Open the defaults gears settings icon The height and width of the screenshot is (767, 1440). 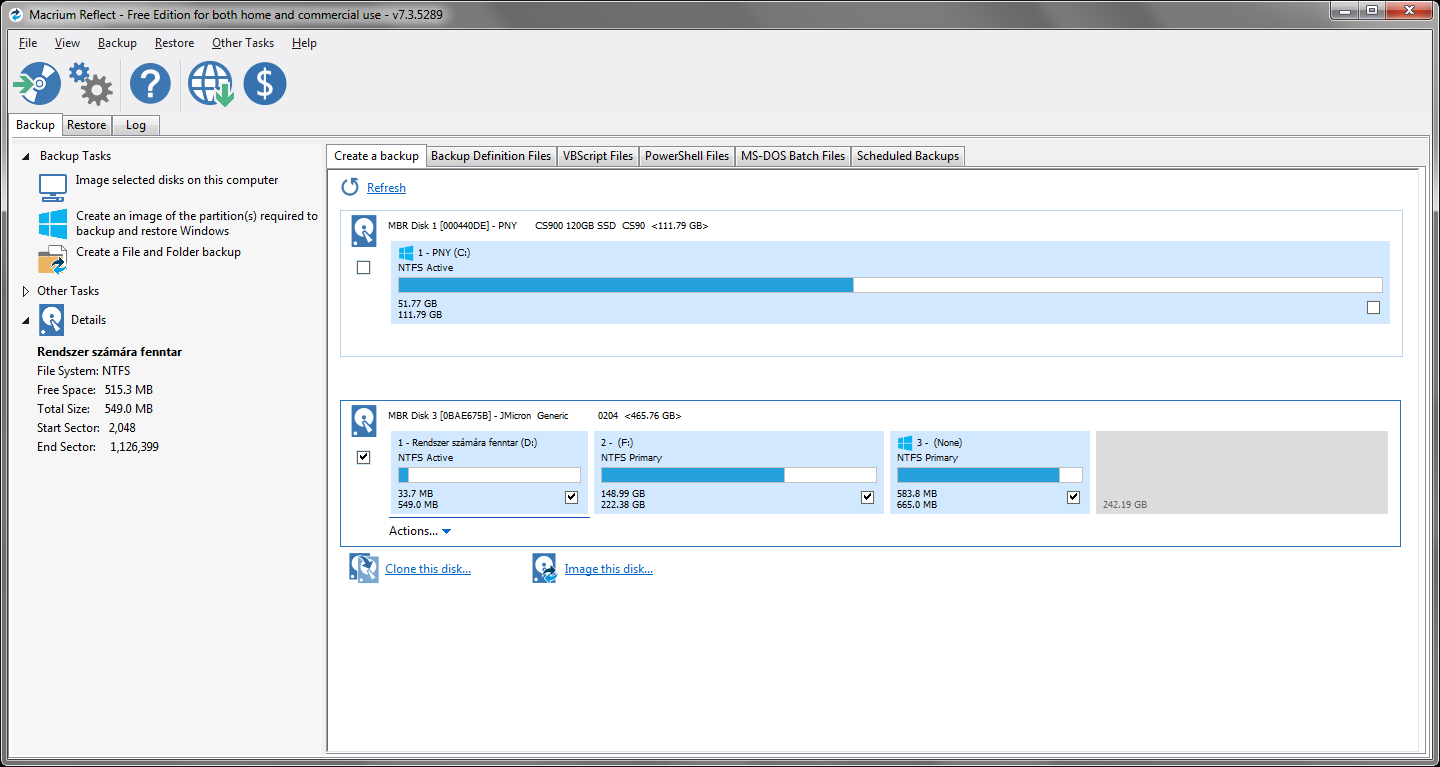tap(91, 84)
